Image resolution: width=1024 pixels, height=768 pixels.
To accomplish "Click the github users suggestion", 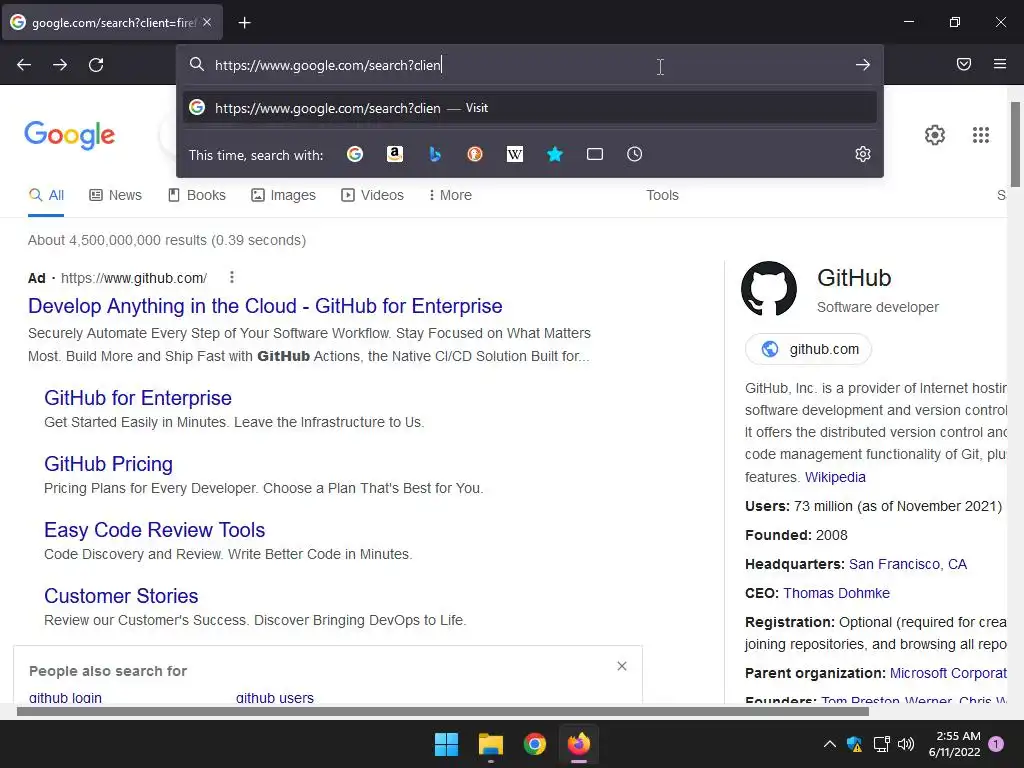I will tap(275, 697).
